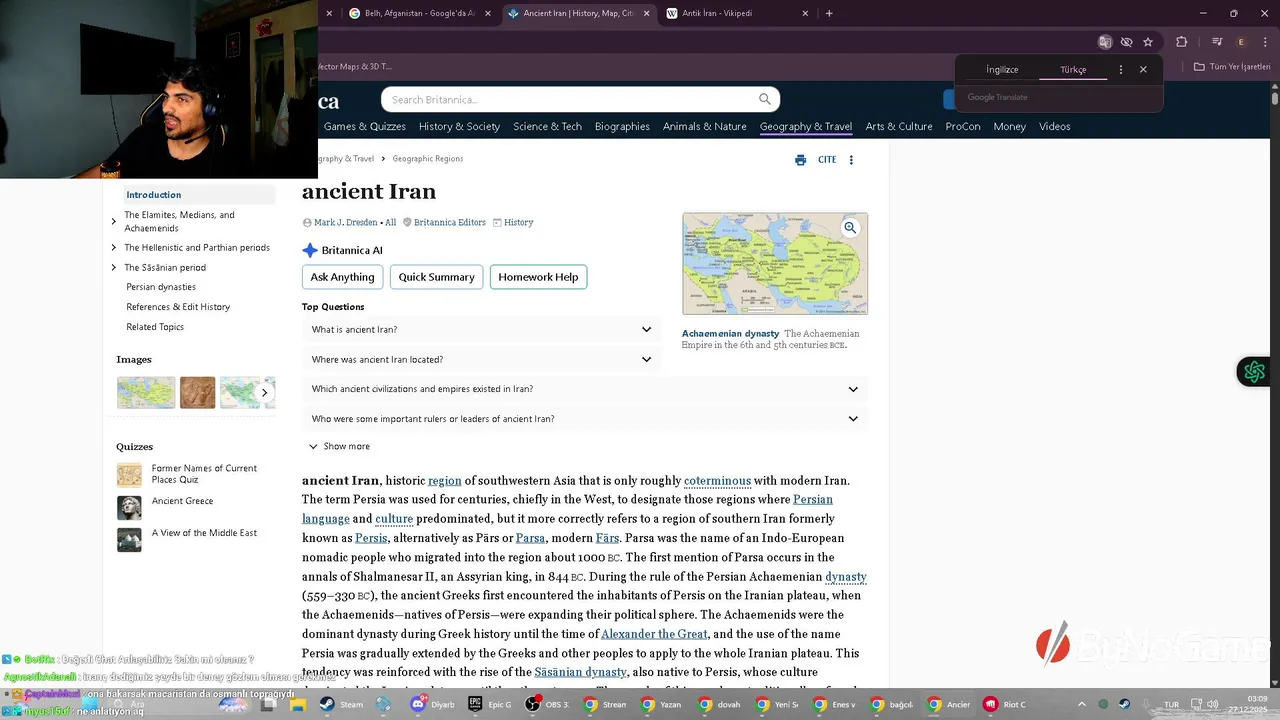Viewport: 1280px width, 720px height.
Task: Switch to the Belh, Afganistan Google tab
Action: pos(420,13)
